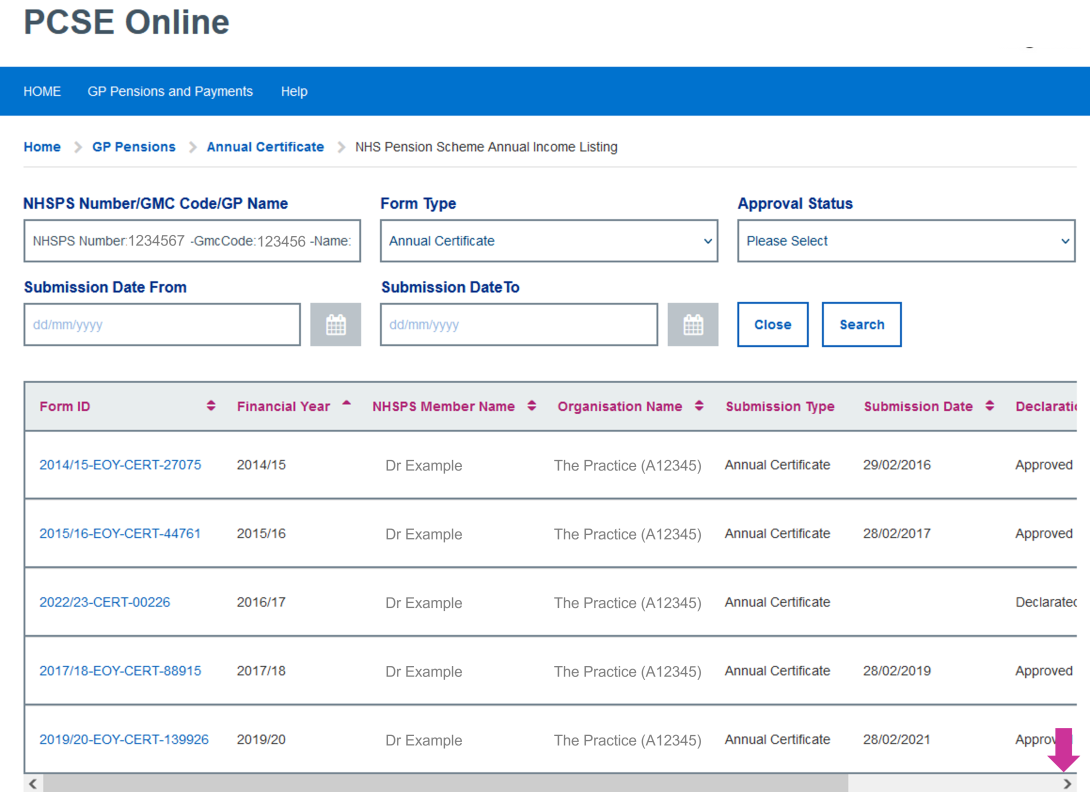The width and height of the screenshot is (1090, 792).
Task: Change Form Type from Annual Certificate
Action: (706, 241)
